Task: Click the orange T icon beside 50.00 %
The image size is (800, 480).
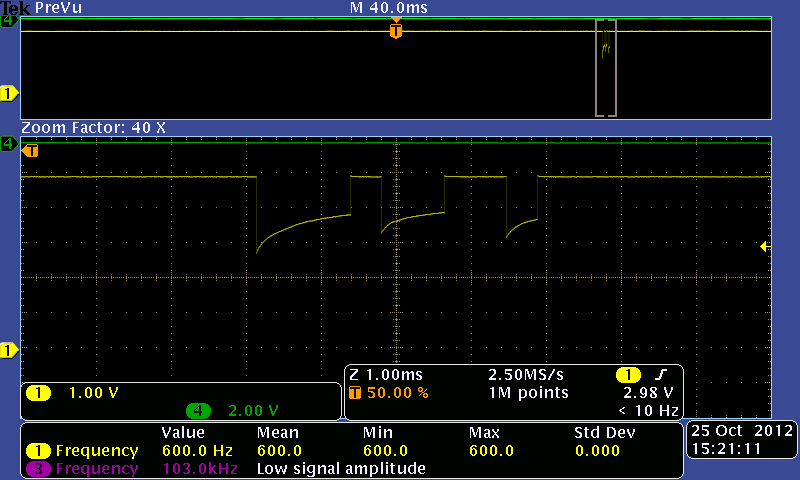Action: 355,393
